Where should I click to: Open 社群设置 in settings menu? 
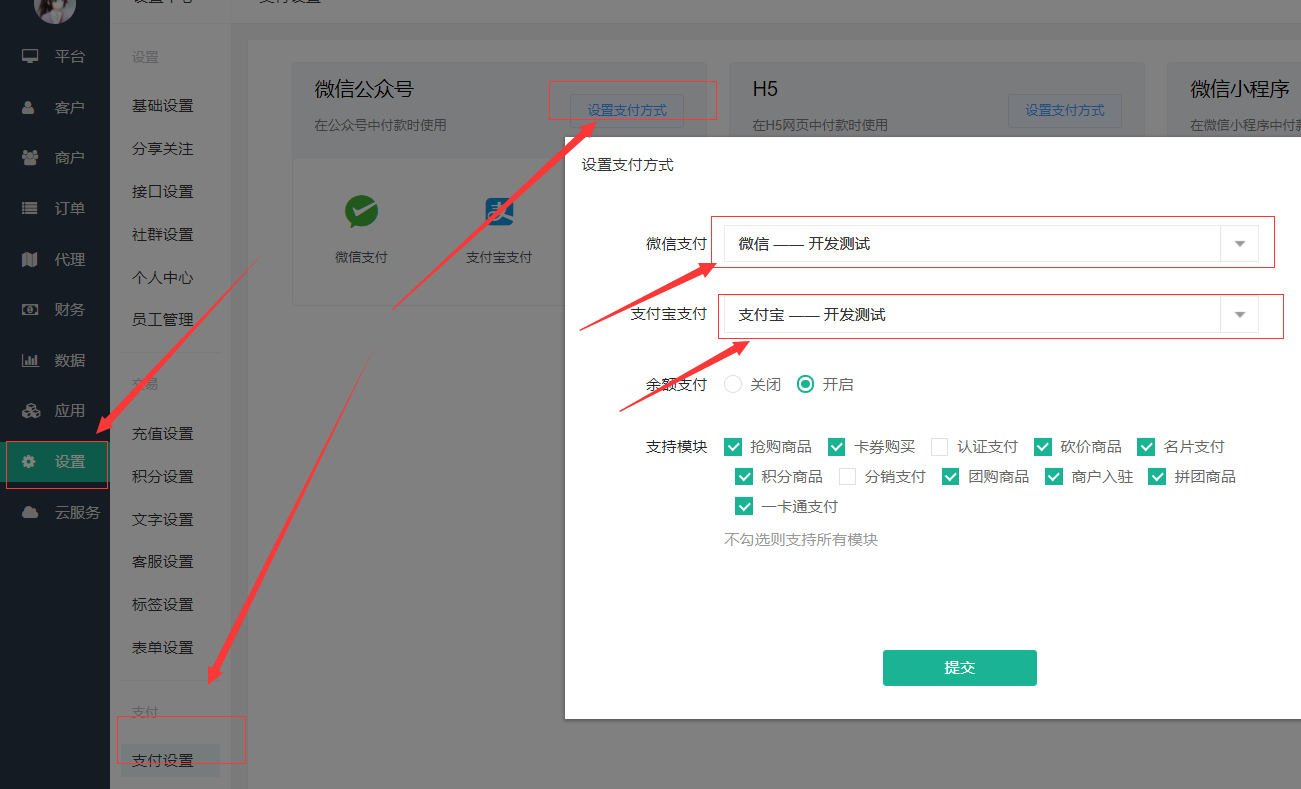click(x=163, y=234)
